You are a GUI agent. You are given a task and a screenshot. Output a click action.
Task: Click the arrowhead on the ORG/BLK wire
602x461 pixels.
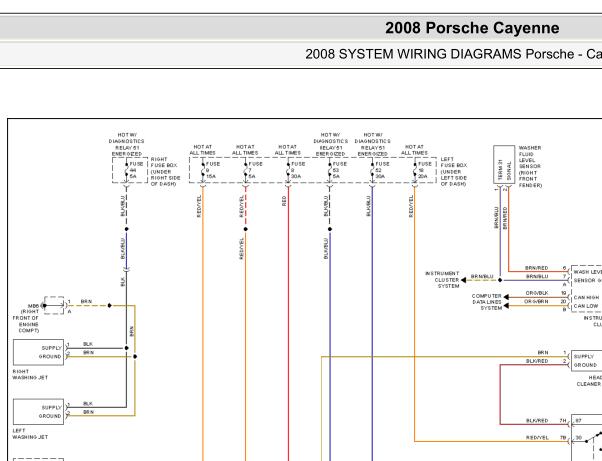(506, 297)
